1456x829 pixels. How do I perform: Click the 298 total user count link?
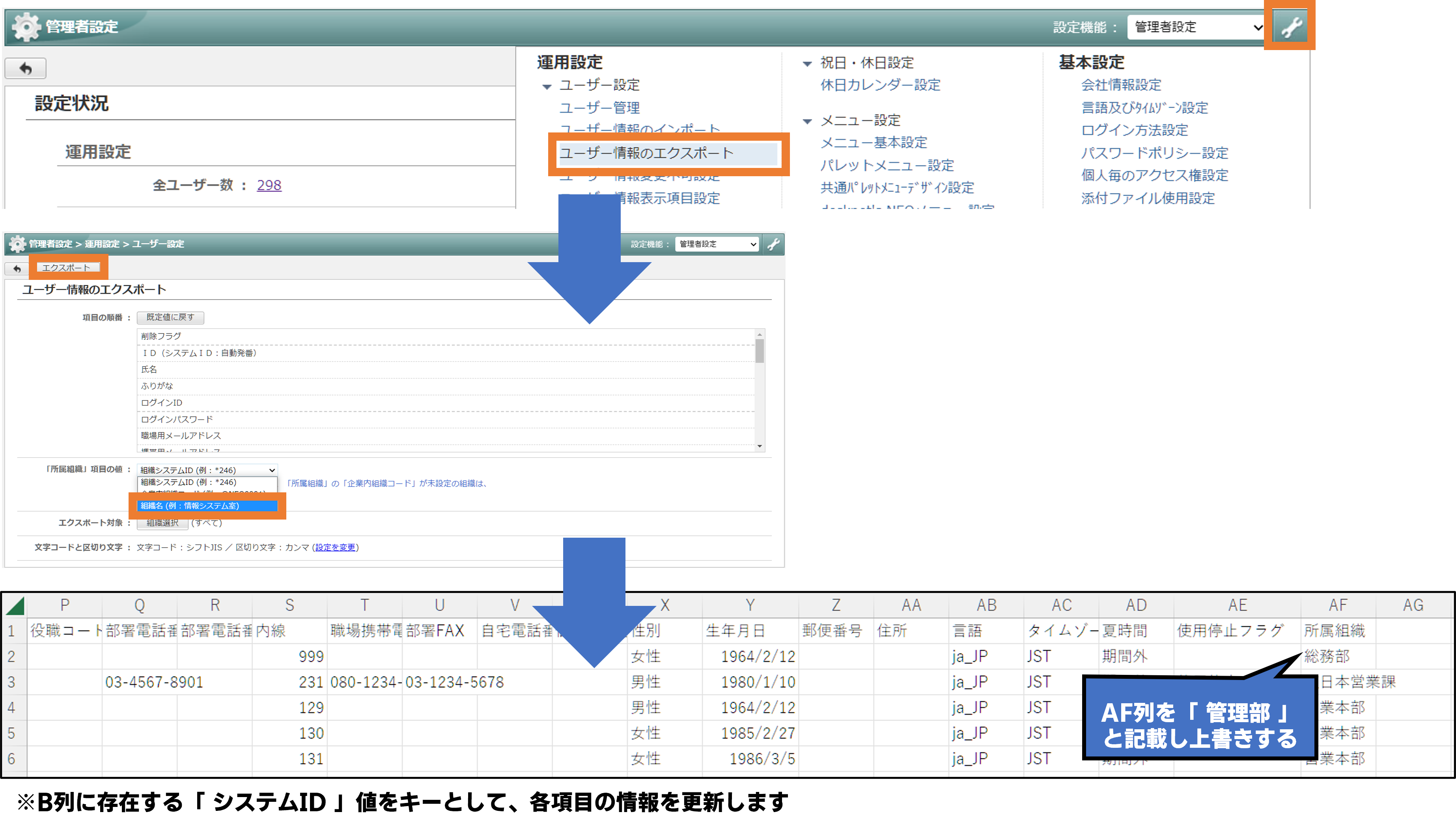coord(269,185)
